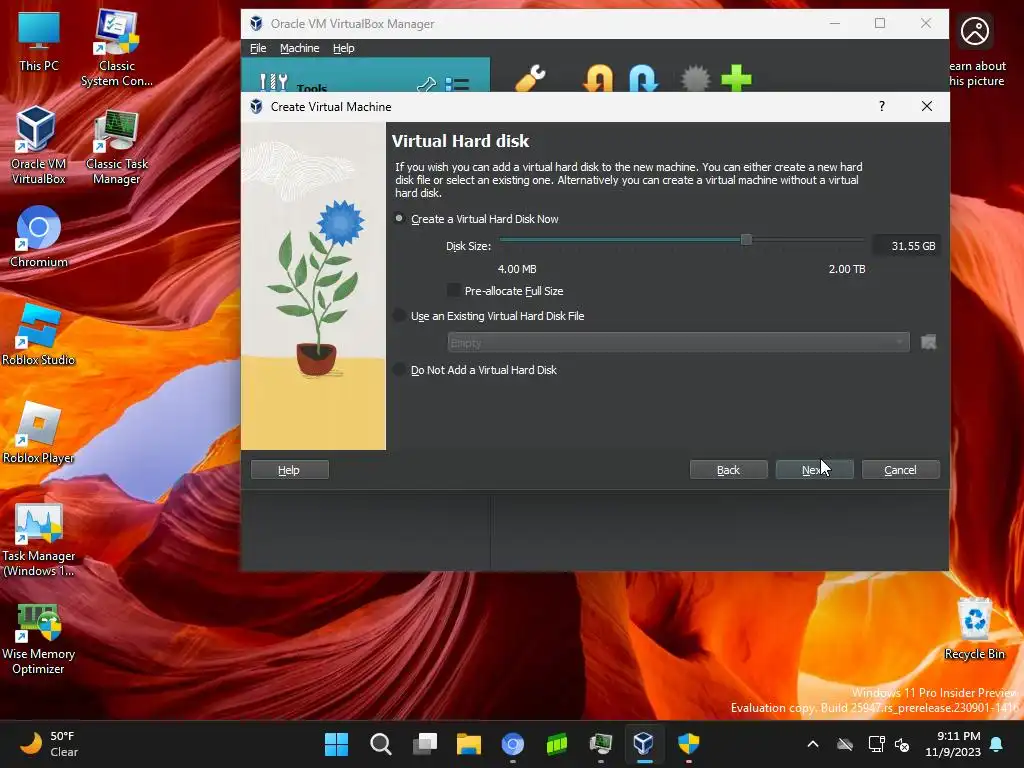Screen dimensions: 1024x768
Task: Open the notification bell
Action: (x=997, y=744)
